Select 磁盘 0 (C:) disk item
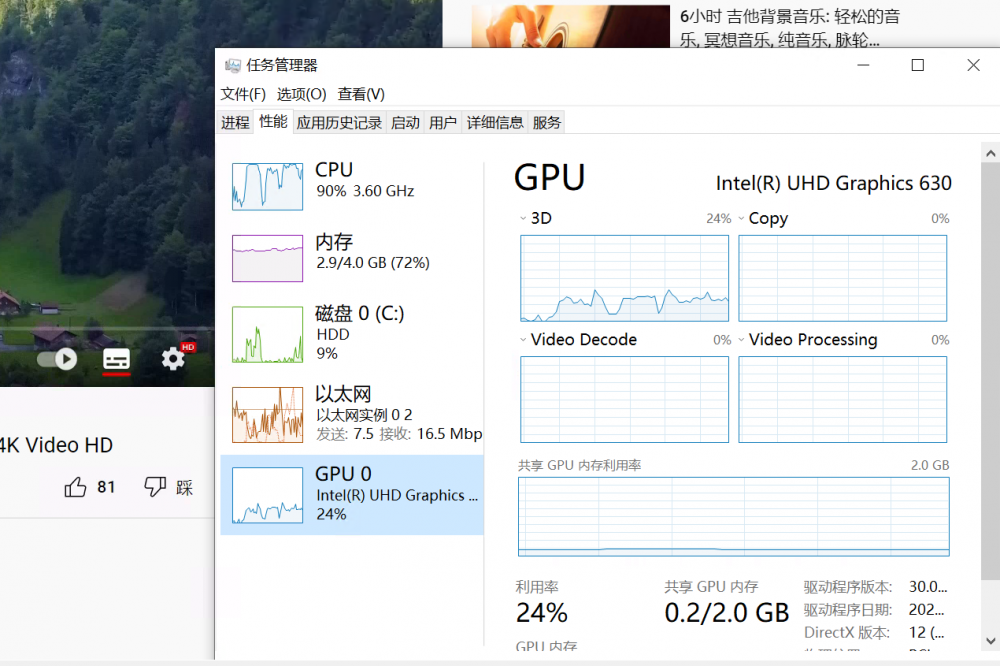Screen dimensions: 1000x666 coord(352,334)
